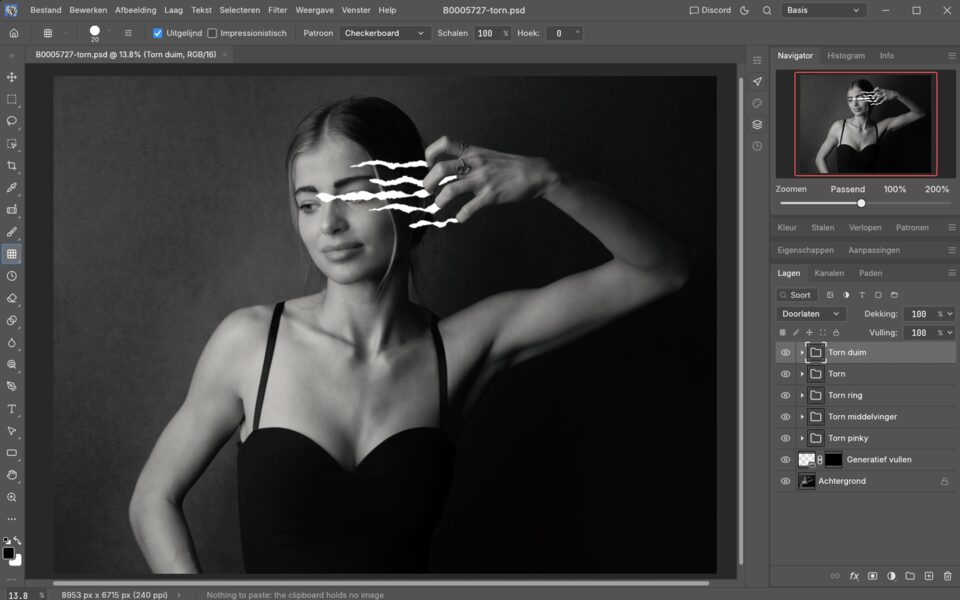Create a new layer
The width and height of the screenshot is (960, 600).
click(929, 576)
